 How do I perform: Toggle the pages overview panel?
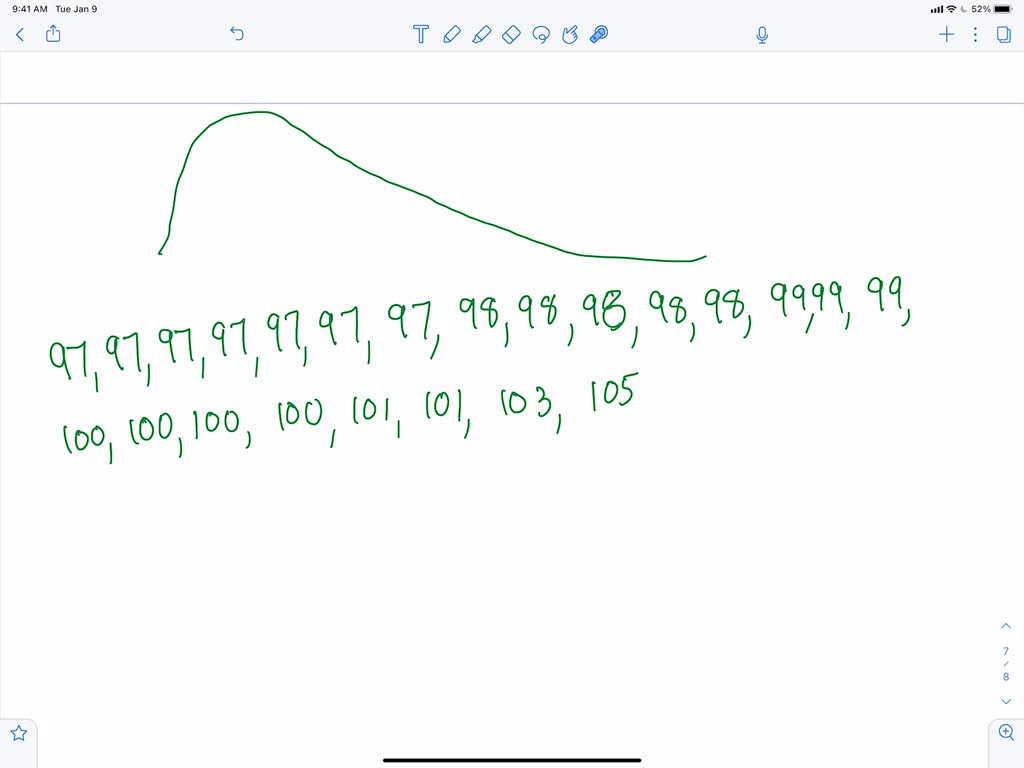pyautogui.click(x=1002, y=34)
